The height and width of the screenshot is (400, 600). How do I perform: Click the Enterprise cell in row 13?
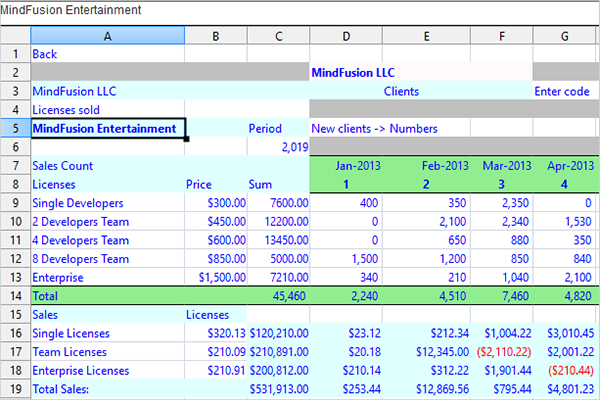tap(108, 277)
